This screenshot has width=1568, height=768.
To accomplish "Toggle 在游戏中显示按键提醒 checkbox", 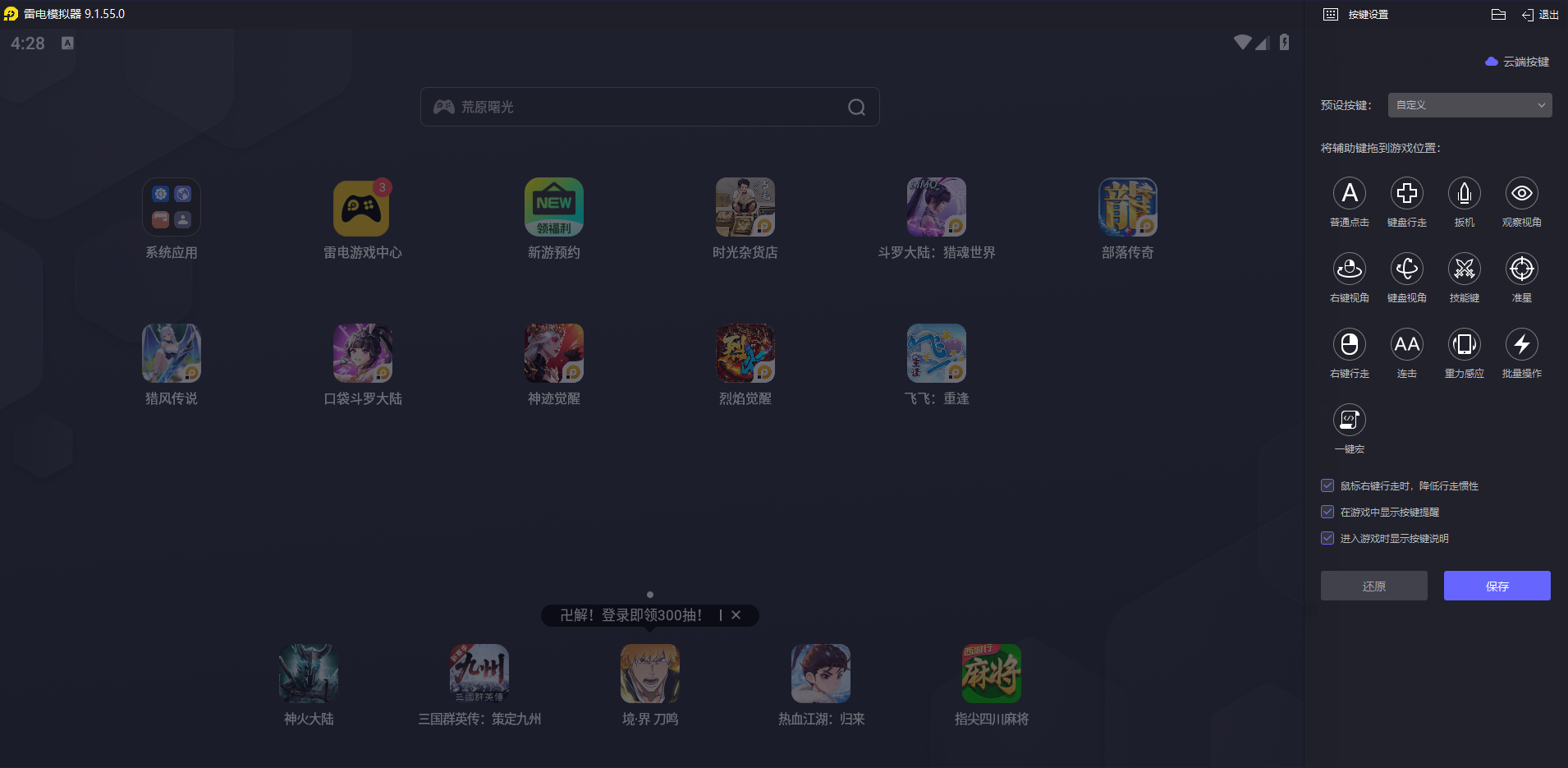I will tap(1327, 512).
